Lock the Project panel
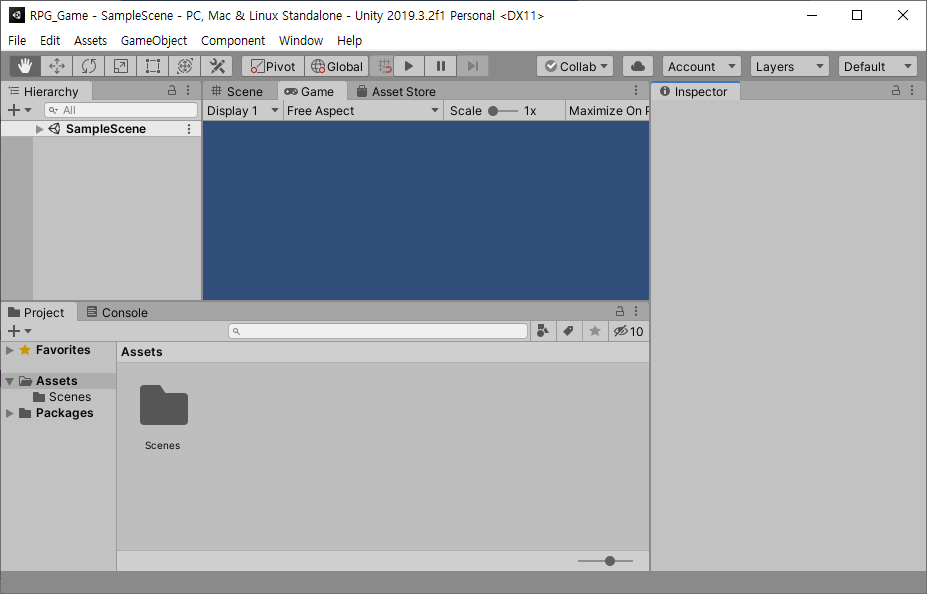 pos(620,311)
